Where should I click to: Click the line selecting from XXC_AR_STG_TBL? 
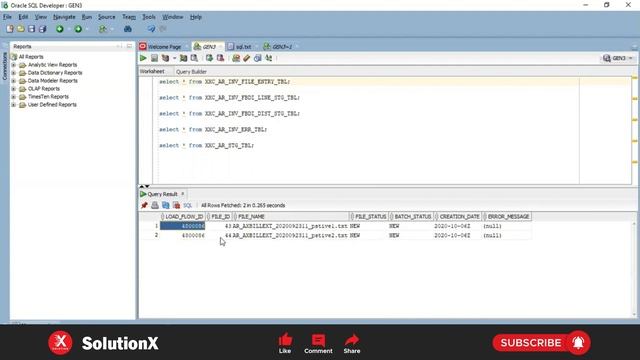click(206, 145)
